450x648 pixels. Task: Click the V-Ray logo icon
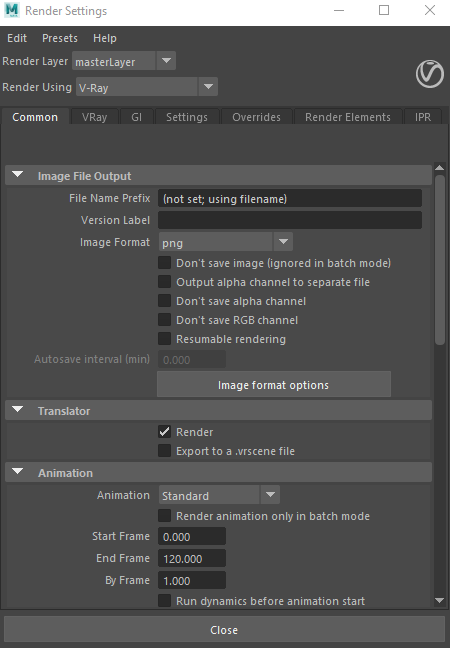point(430,74)
